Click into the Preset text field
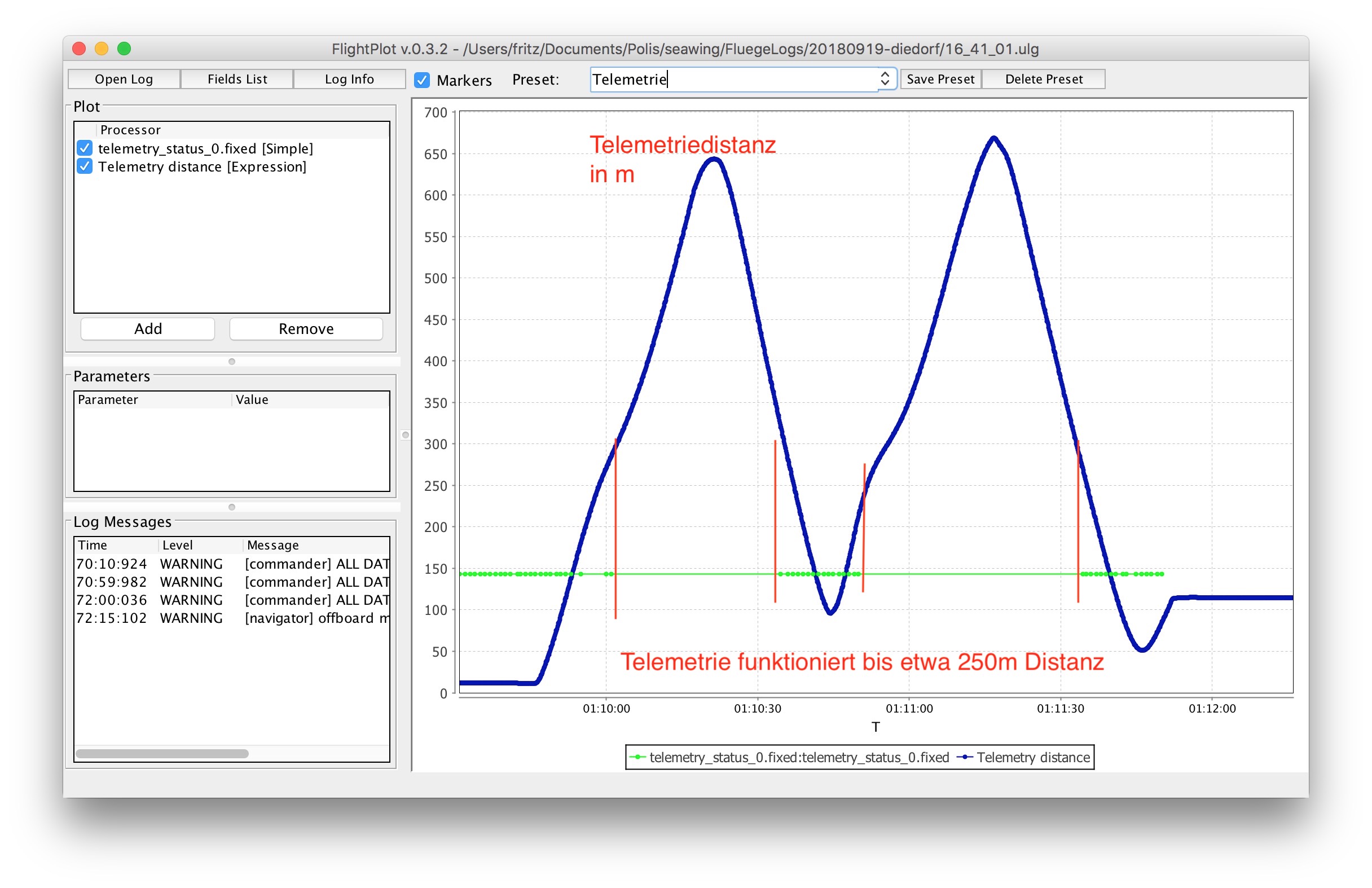This screenshot has width=1372, height=888. (732, 79)
